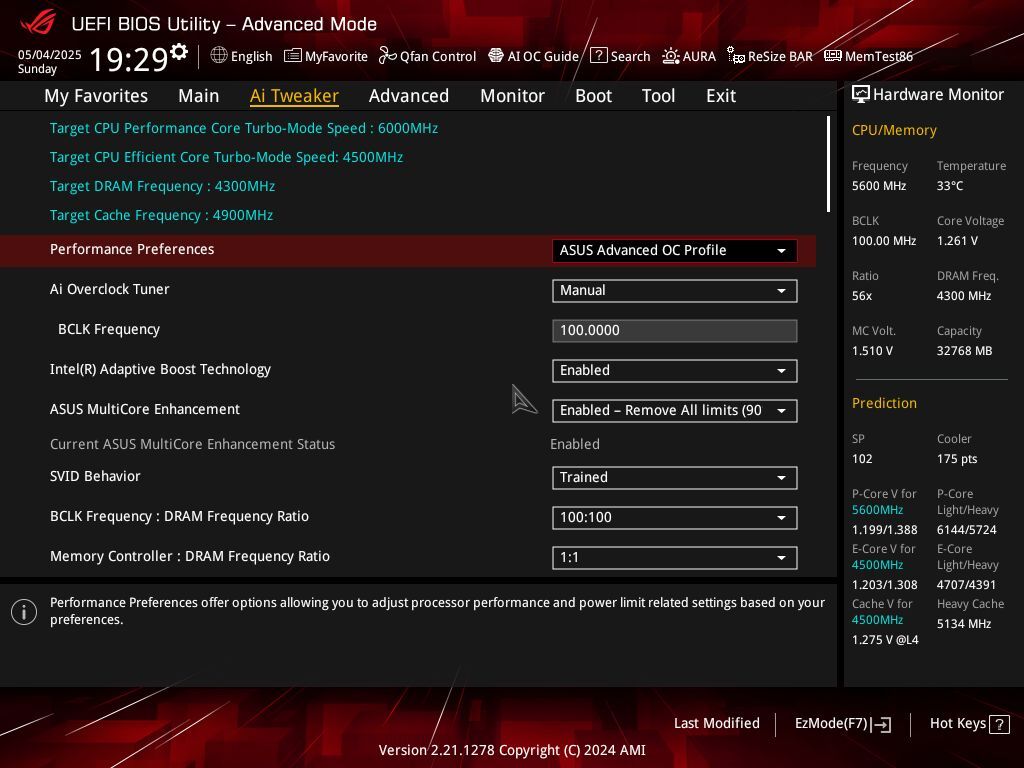Click the Prediction section heading
The height and width of the screenshot is (768, 1024).
[x=884, y=403]
